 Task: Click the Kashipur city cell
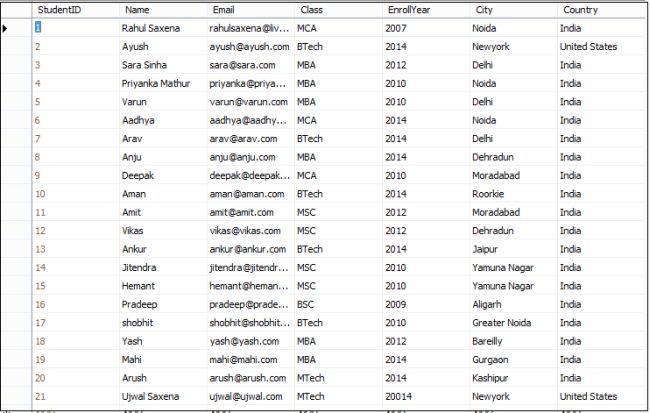pyautogui.click(x=492, y=378)
